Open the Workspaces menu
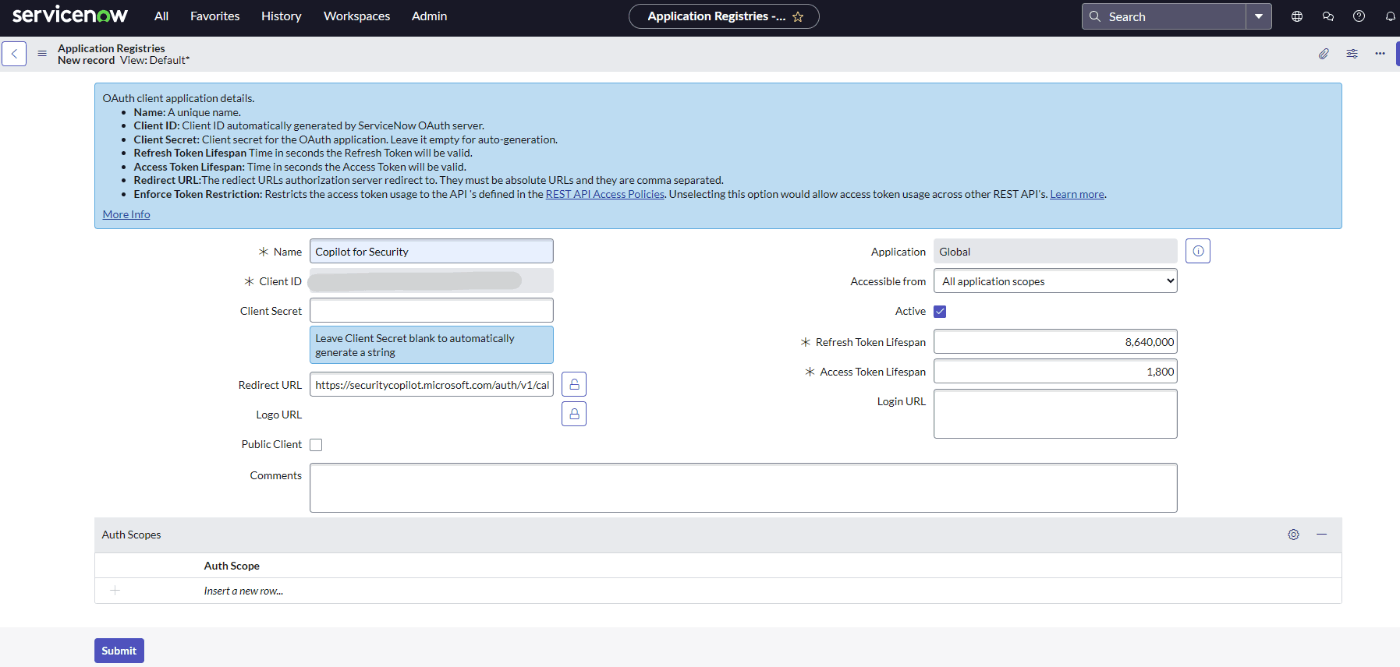This screenshot has height=667, width=1400. tap(357, 16)
